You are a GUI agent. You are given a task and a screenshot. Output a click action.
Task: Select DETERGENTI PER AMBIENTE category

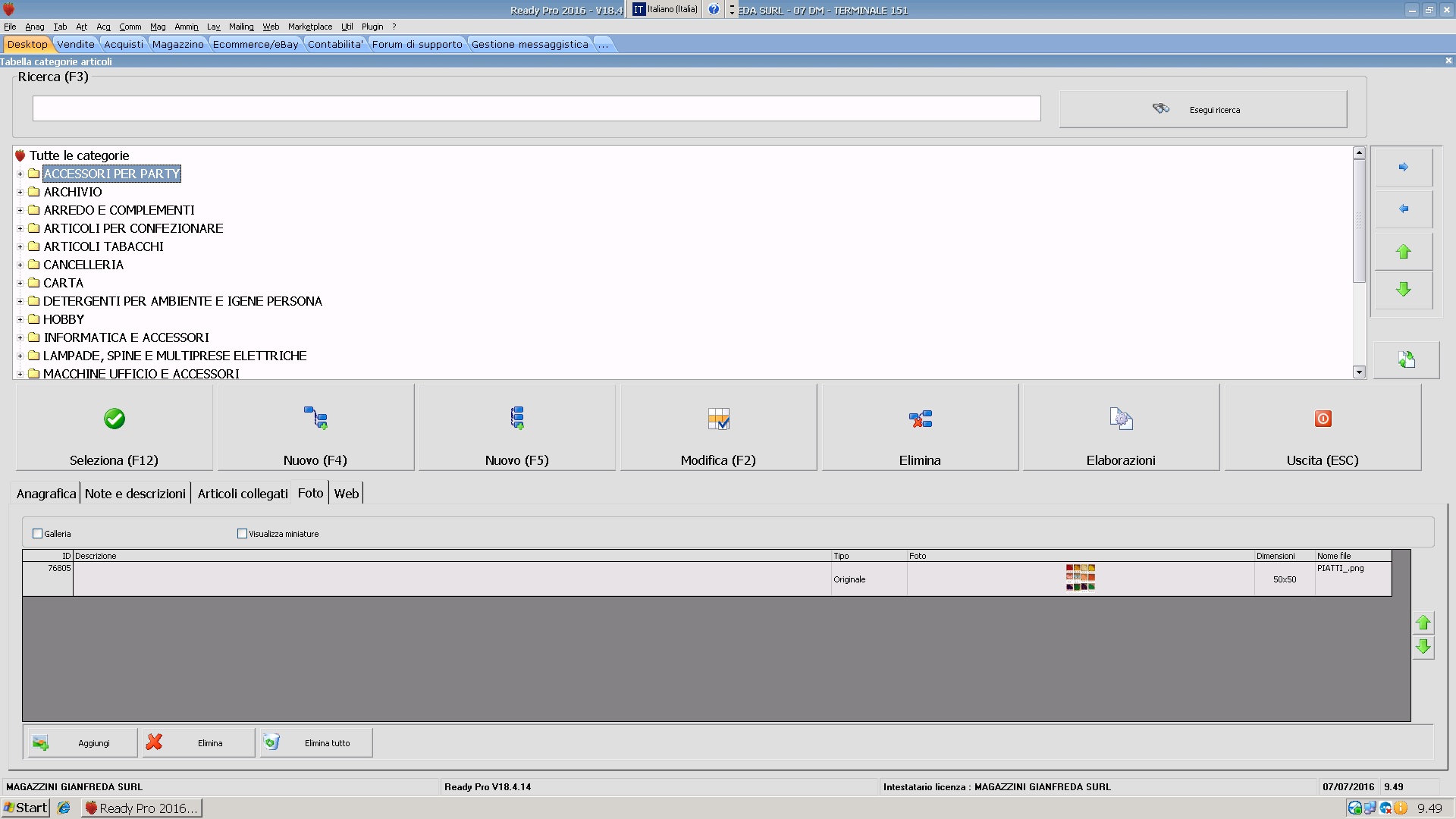coord(183,301)
